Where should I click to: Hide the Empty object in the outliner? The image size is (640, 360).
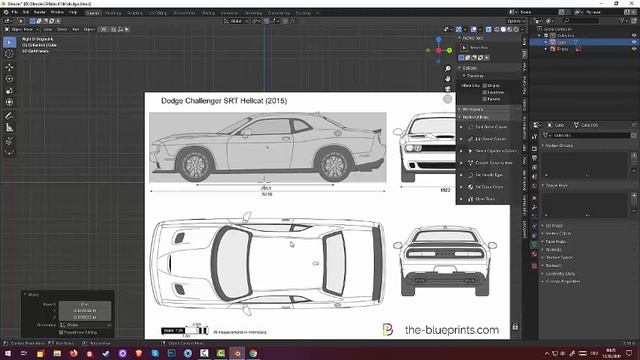(634, 49)
